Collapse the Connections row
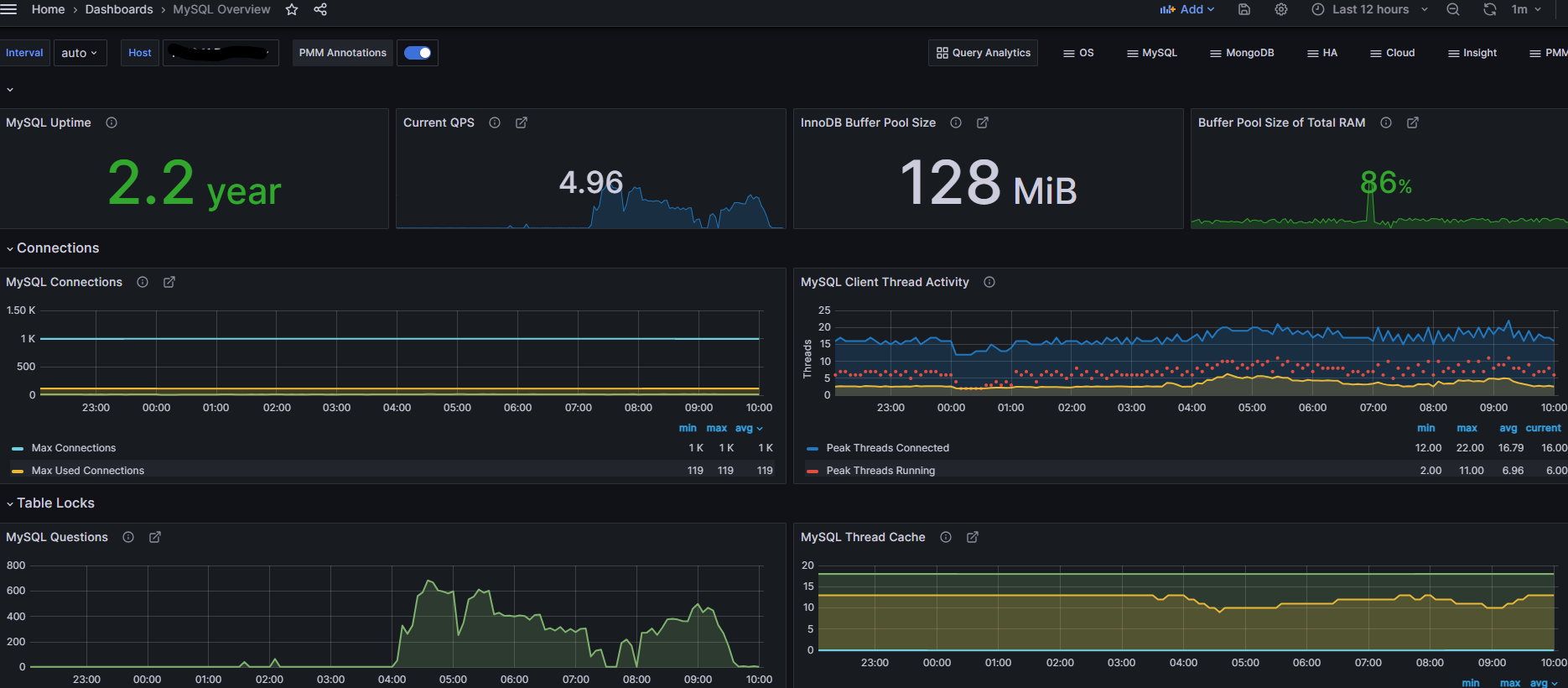The image size is (1568, 688). click(52, 248)
